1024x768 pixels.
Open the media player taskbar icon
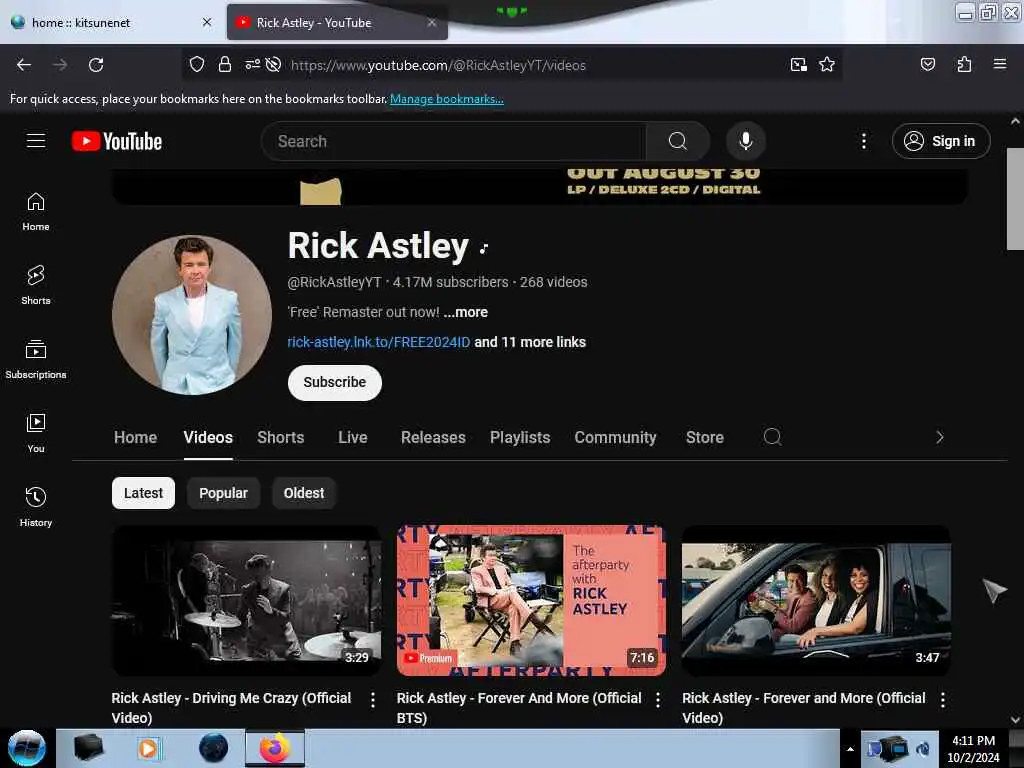pyautogui.click(x=148, y=748)
